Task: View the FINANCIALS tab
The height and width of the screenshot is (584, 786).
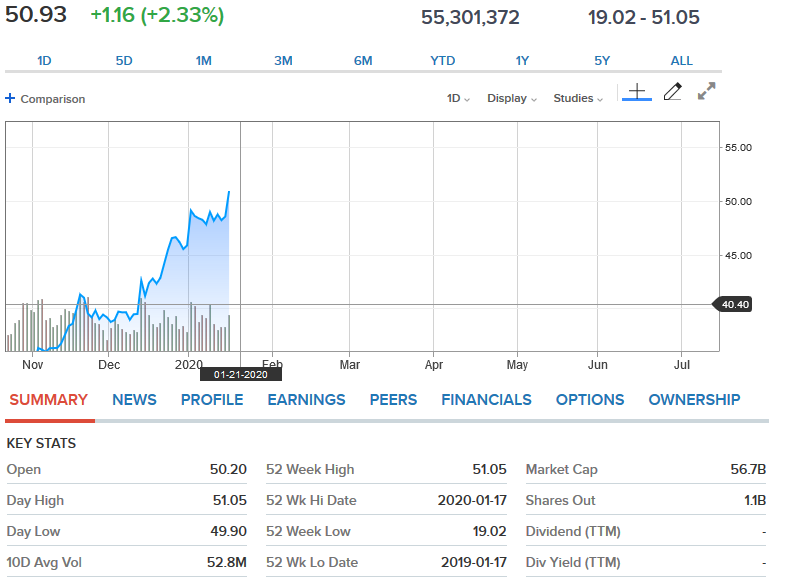Action: coord(486,400)
